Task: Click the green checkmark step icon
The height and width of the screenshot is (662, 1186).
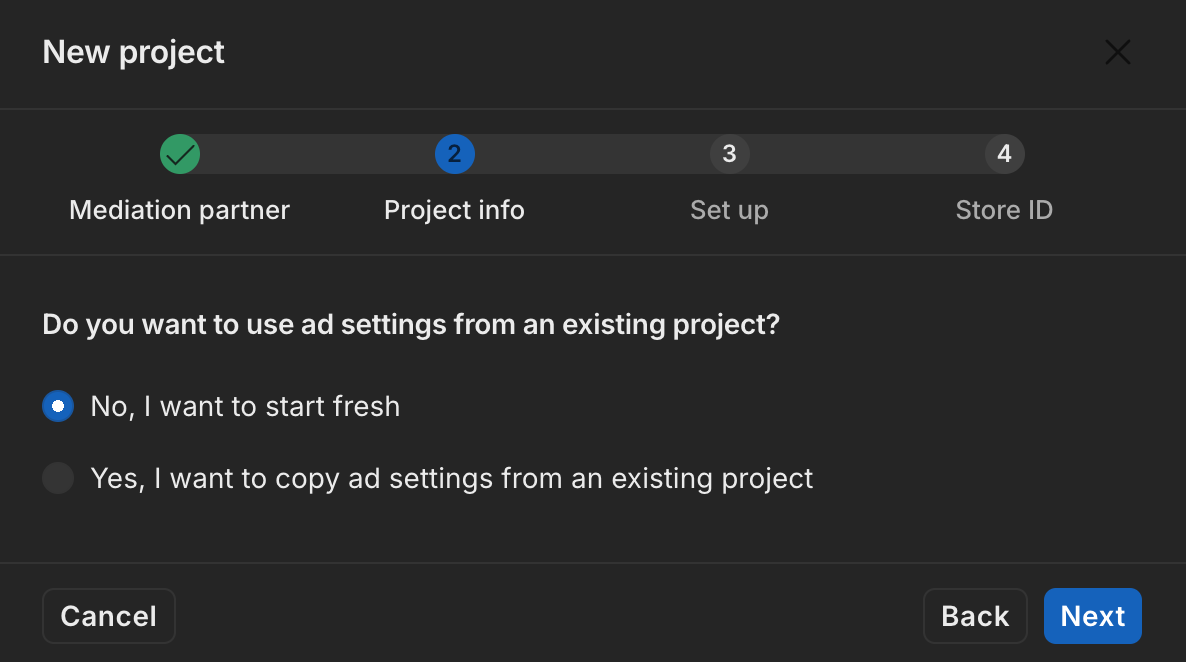Action: point(180,154)
